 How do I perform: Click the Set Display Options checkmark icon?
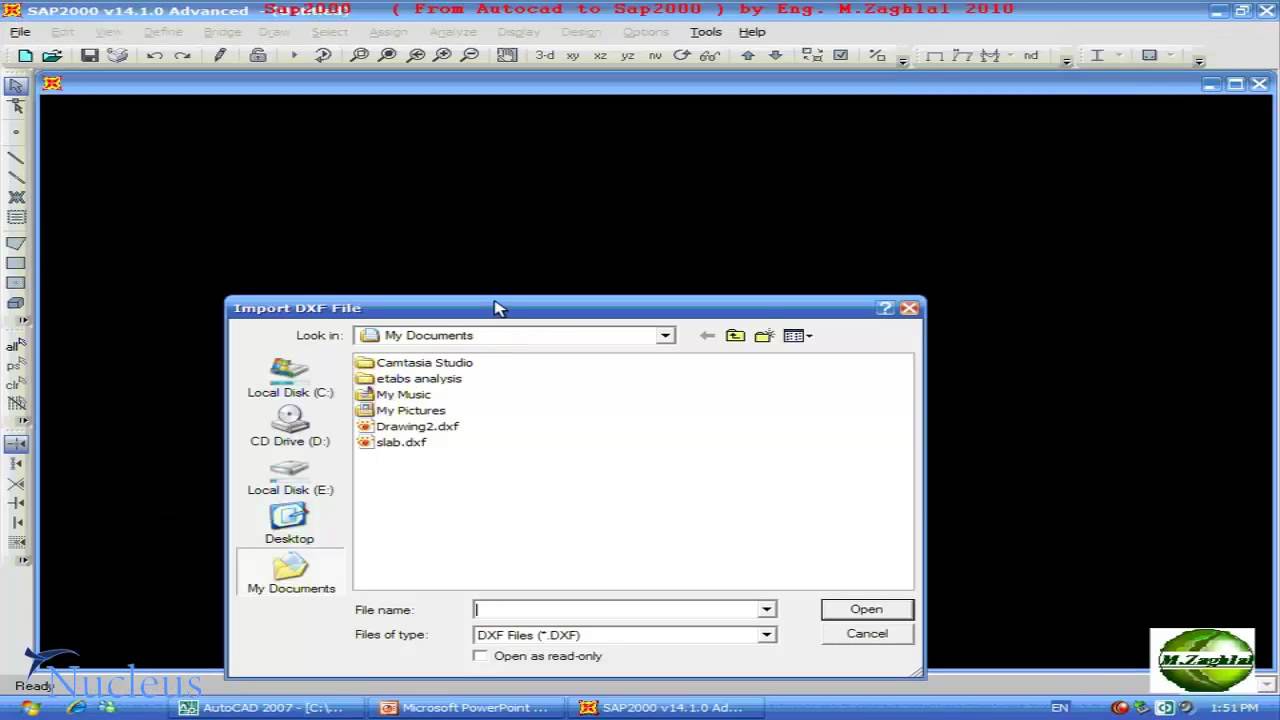coord(840,56)
